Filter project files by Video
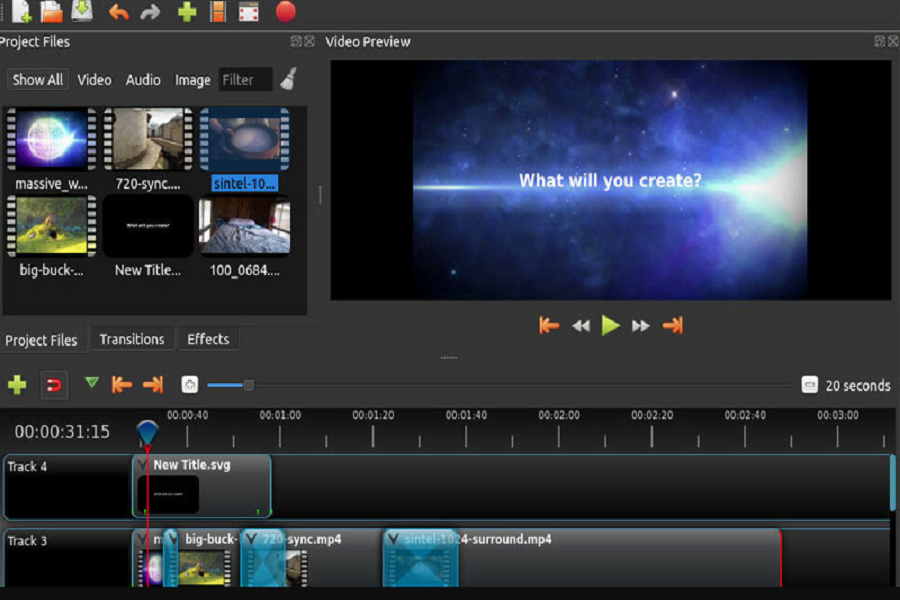 click(x=94, y=80)
